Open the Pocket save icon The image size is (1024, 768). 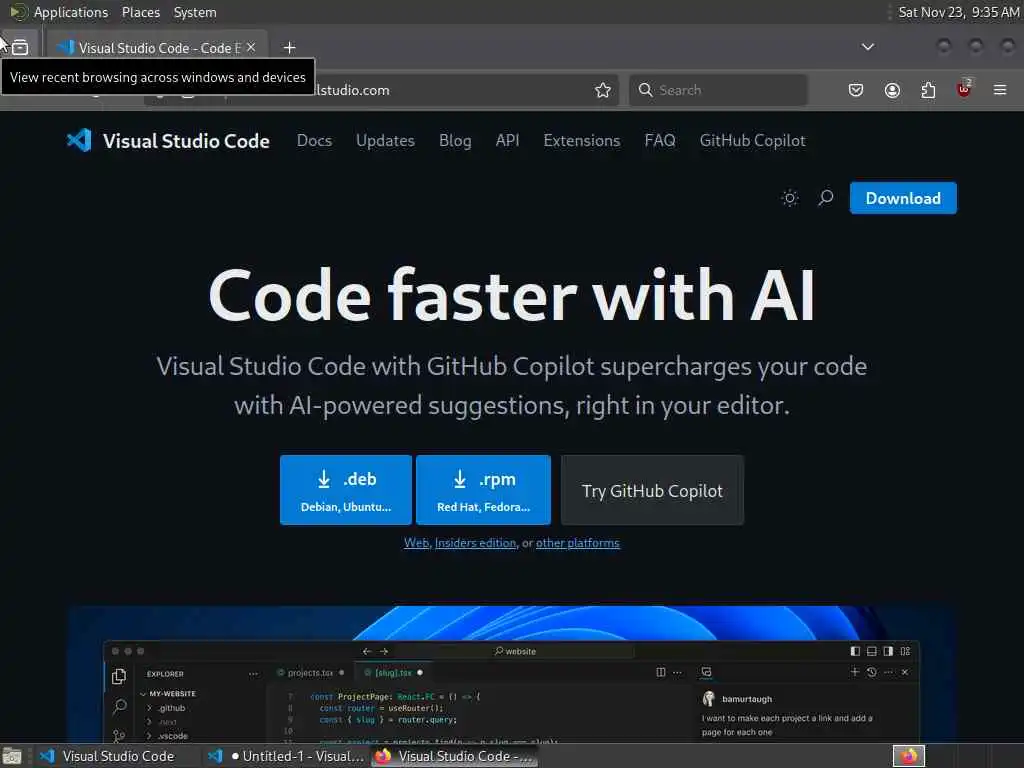click(x=856, y=90)
